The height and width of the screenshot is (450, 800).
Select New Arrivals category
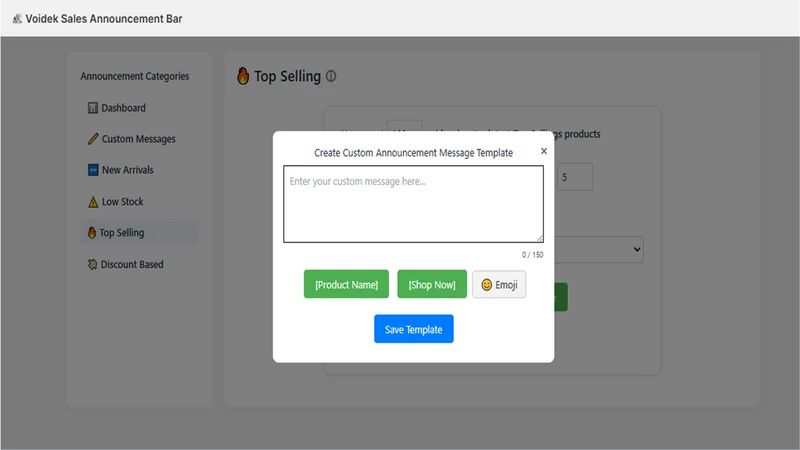coord(121,170)
